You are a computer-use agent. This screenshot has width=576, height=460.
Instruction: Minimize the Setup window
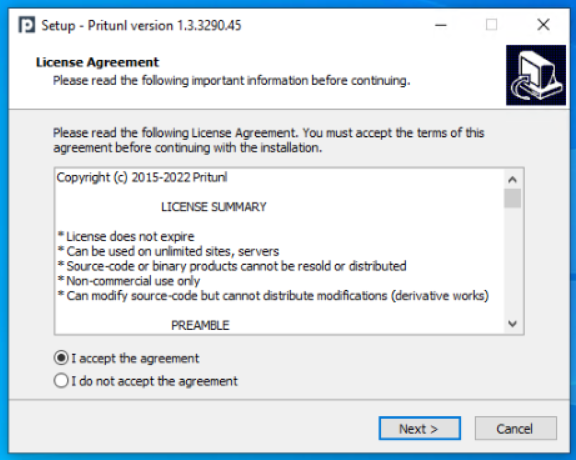coord(441,25)
